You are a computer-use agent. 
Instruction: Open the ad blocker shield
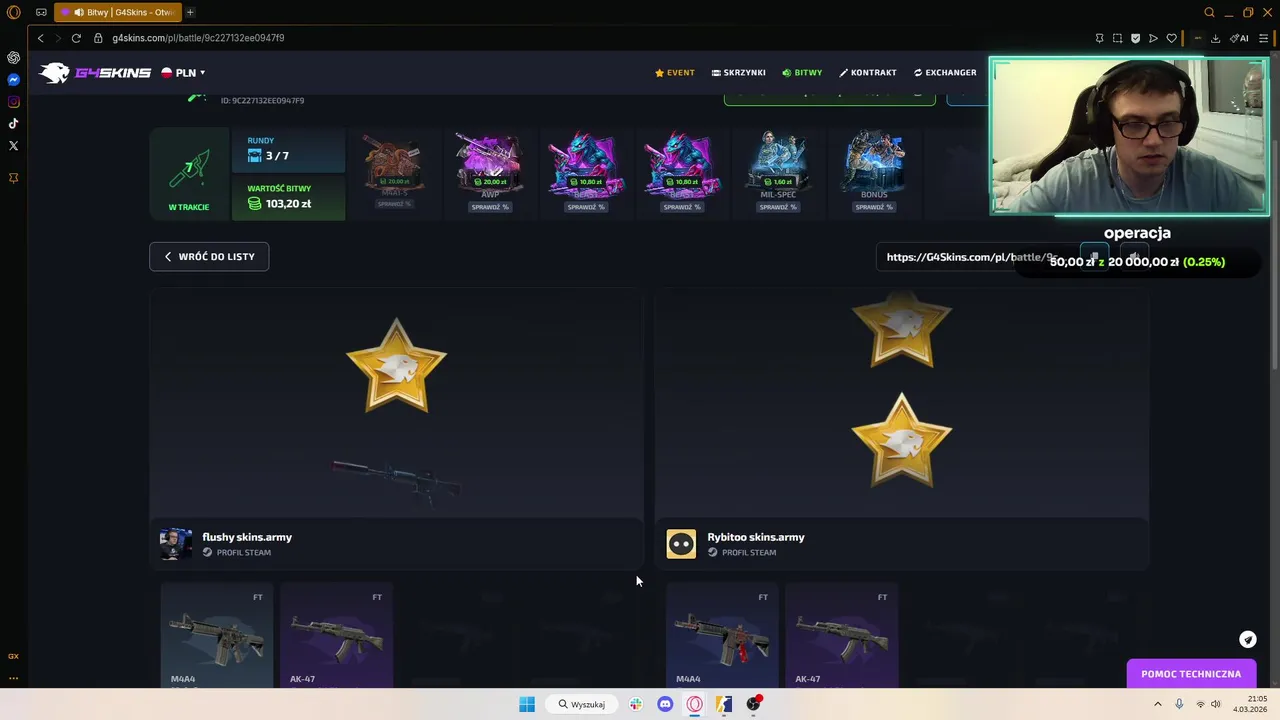(x=1135, y=38)
